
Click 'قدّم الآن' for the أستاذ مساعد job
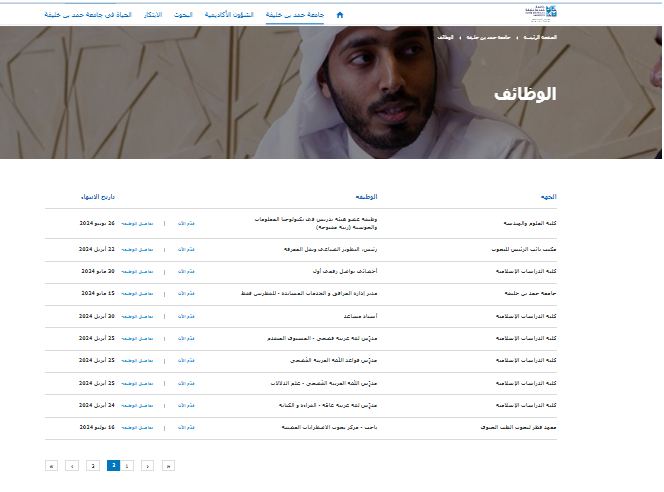184,315
